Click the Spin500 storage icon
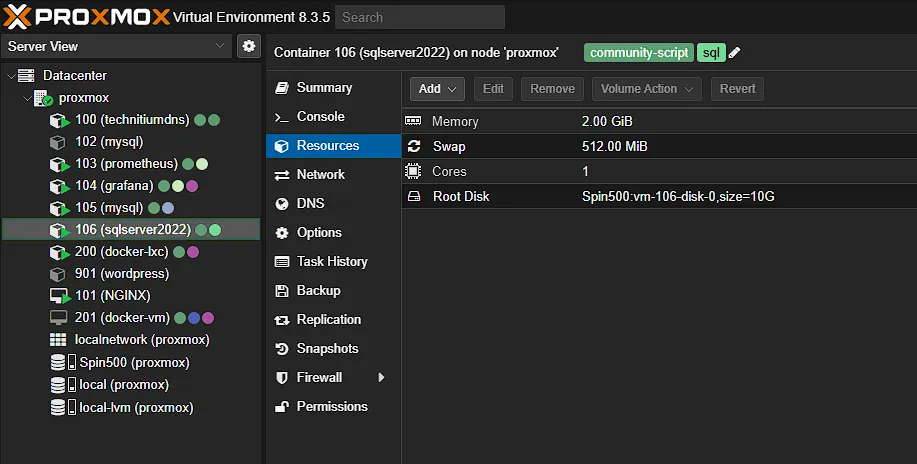 (63, 363)
